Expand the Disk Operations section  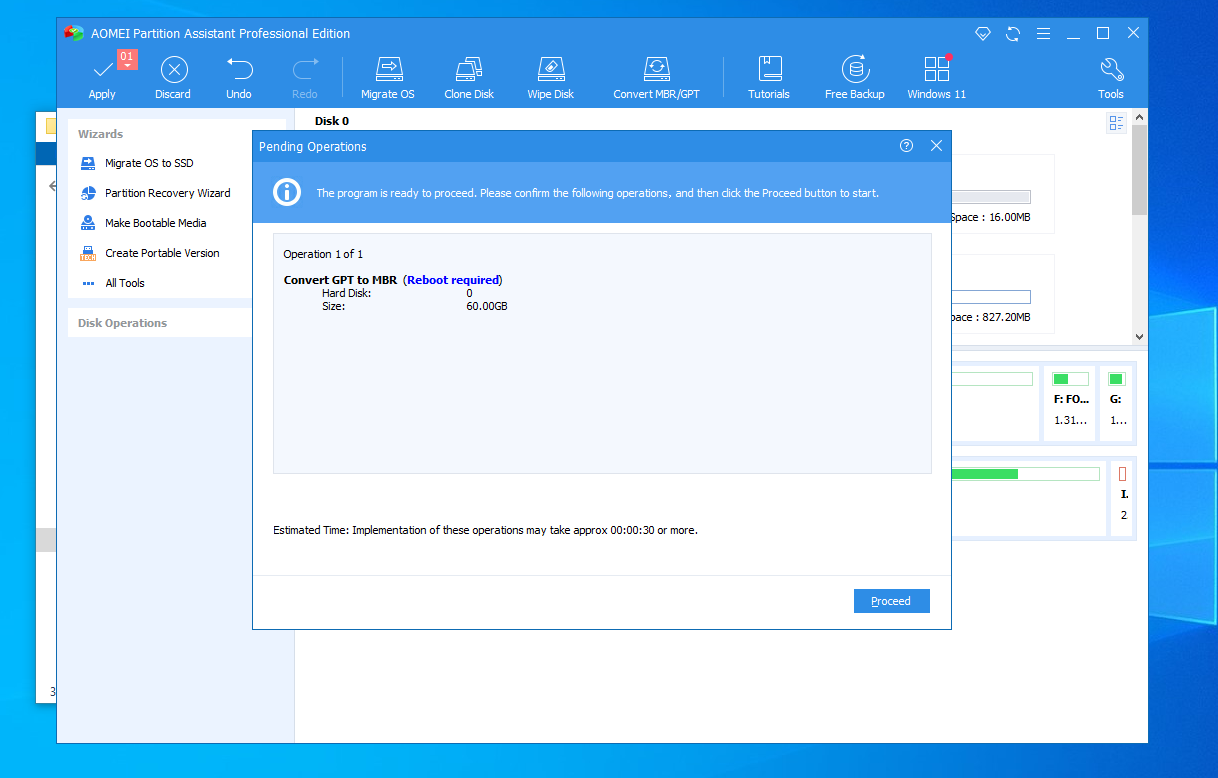click(160, 323)
